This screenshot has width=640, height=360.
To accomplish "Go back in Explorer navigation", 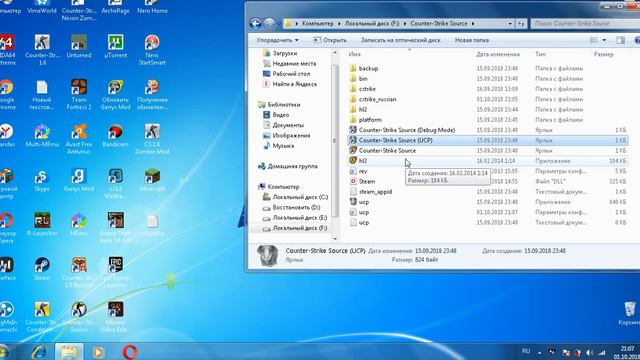I will coord(256,24).
